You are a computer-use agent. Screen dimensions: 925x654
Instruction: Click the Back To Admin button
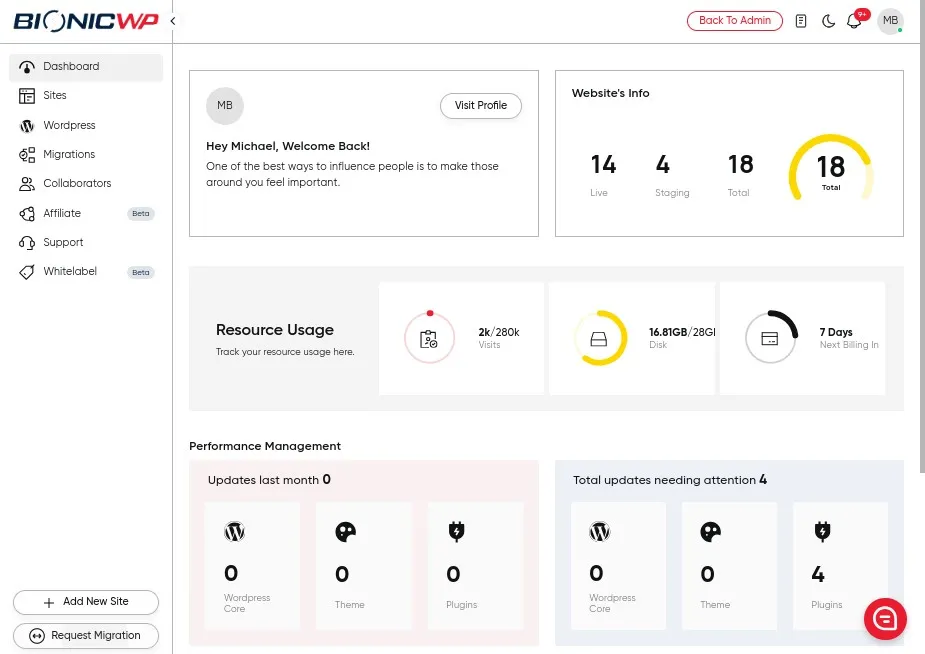click(734, 21)
